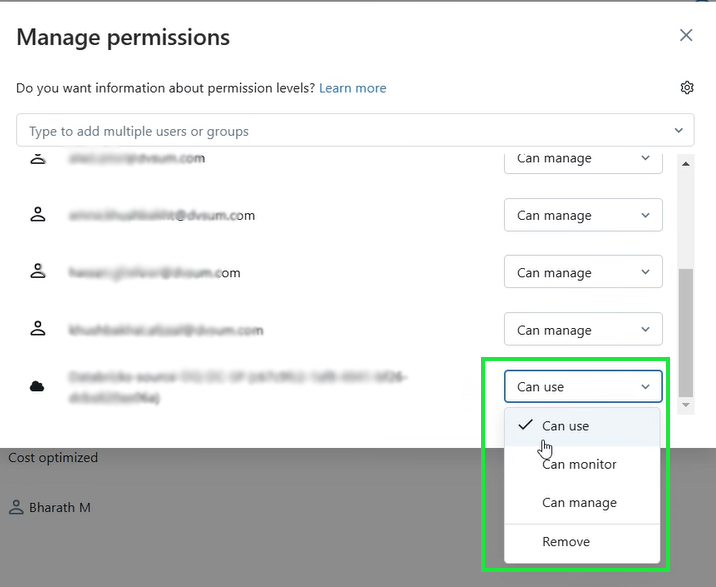Open the Learn more link
This screenshot has width=716, height=587.
coord(353,88)
